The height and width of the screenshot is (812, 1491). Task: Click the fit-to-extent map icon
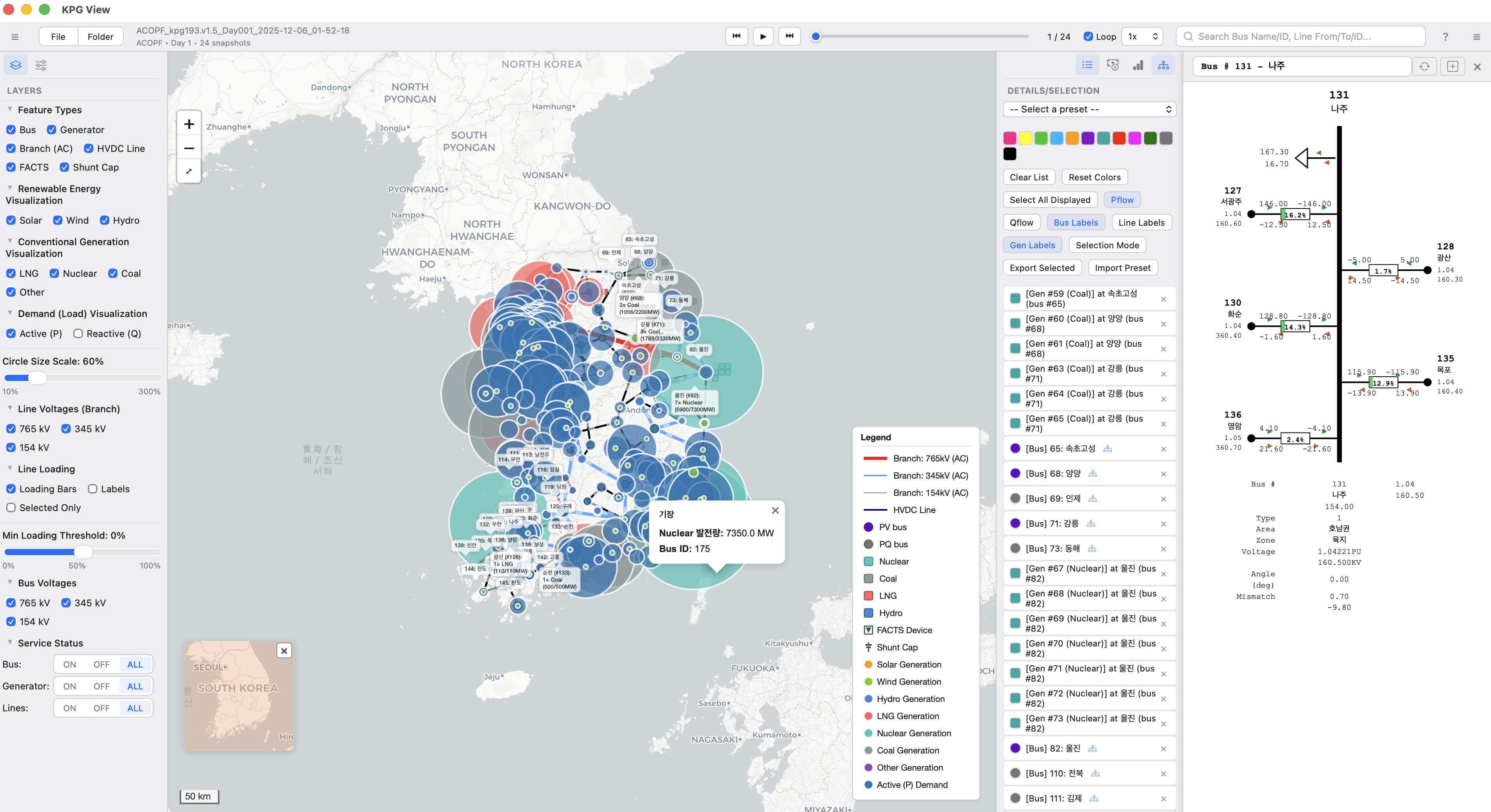coord(189,171)
